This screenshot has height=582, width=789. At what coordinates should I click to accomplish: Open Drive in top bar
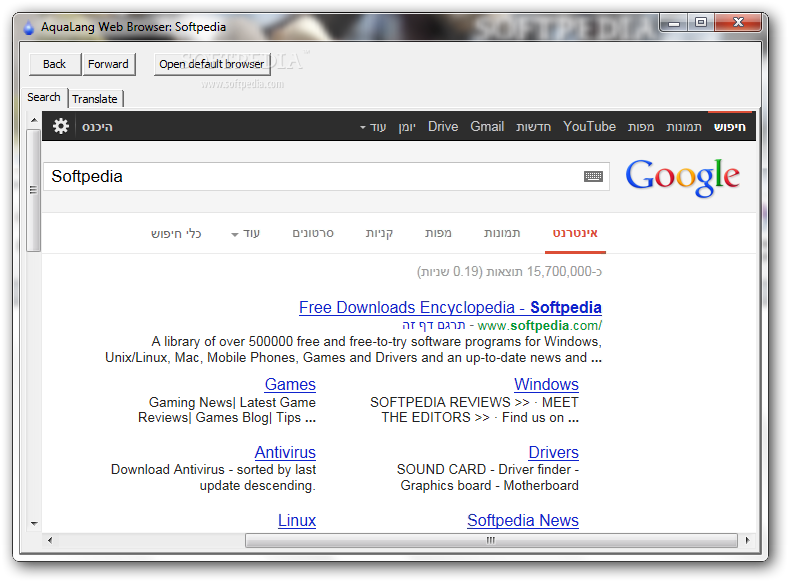click(x=443, y=126)
